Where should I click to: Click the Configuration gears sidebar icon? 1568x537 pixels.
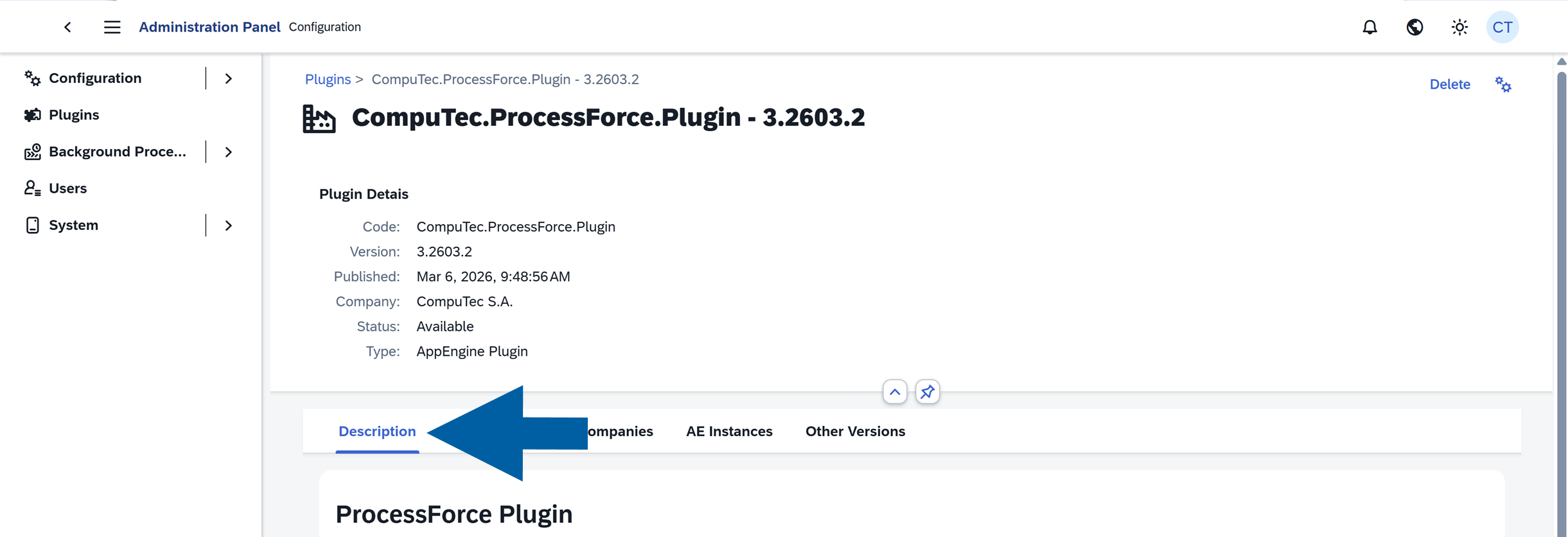click(32, 78)
